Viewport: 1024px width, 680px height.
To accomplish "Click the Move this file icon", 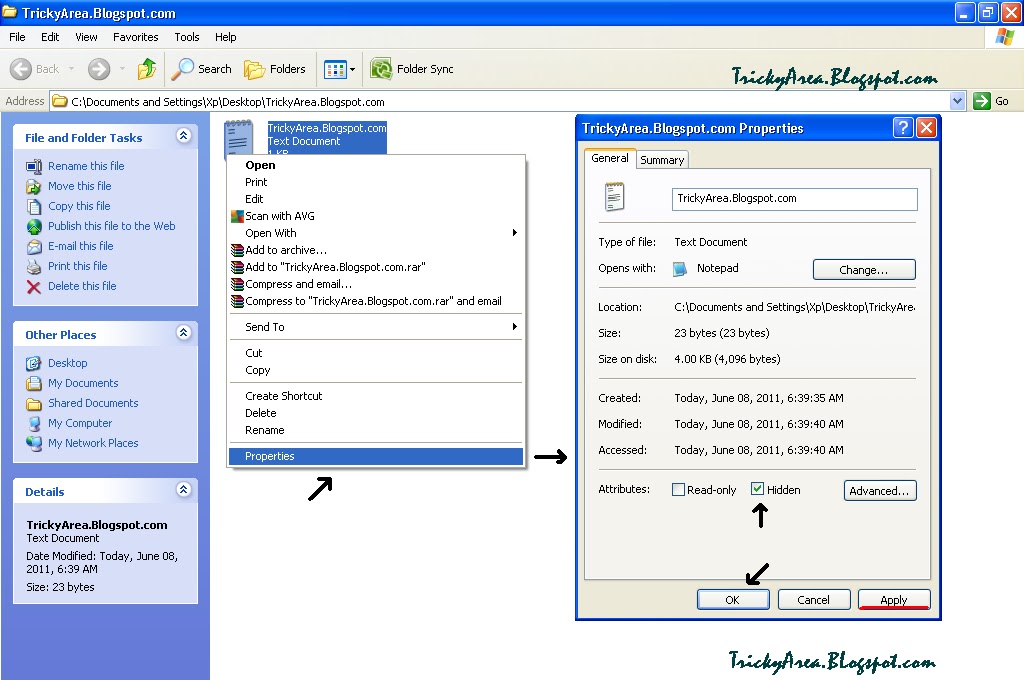I will (34, 187).
